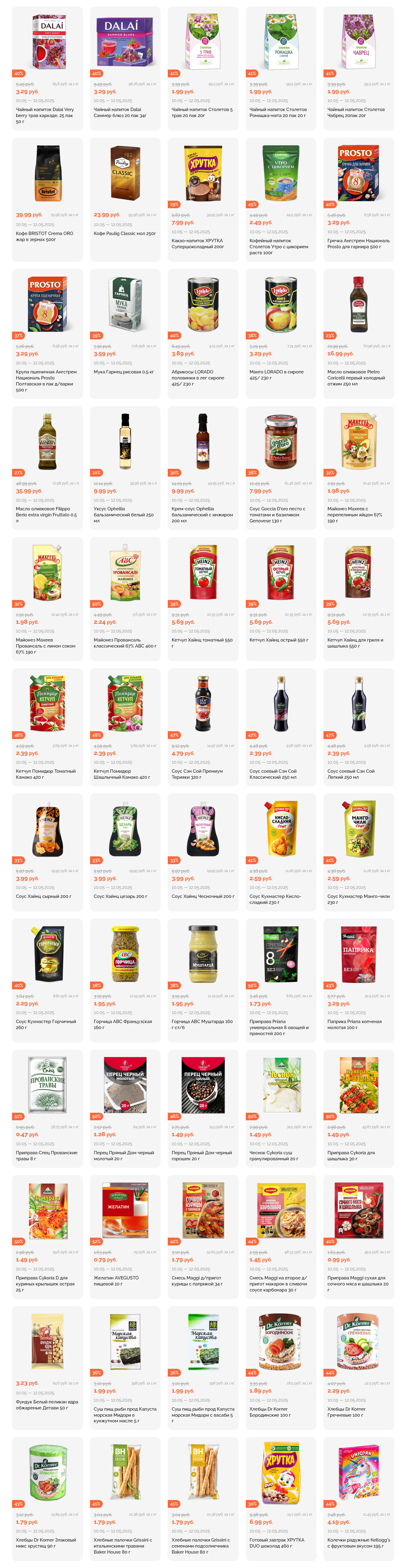406x1568 pixels.
Task: Open 'Желатин AVEGUSTO пищевой 10 г' link
Action: tap(117, 1281)
